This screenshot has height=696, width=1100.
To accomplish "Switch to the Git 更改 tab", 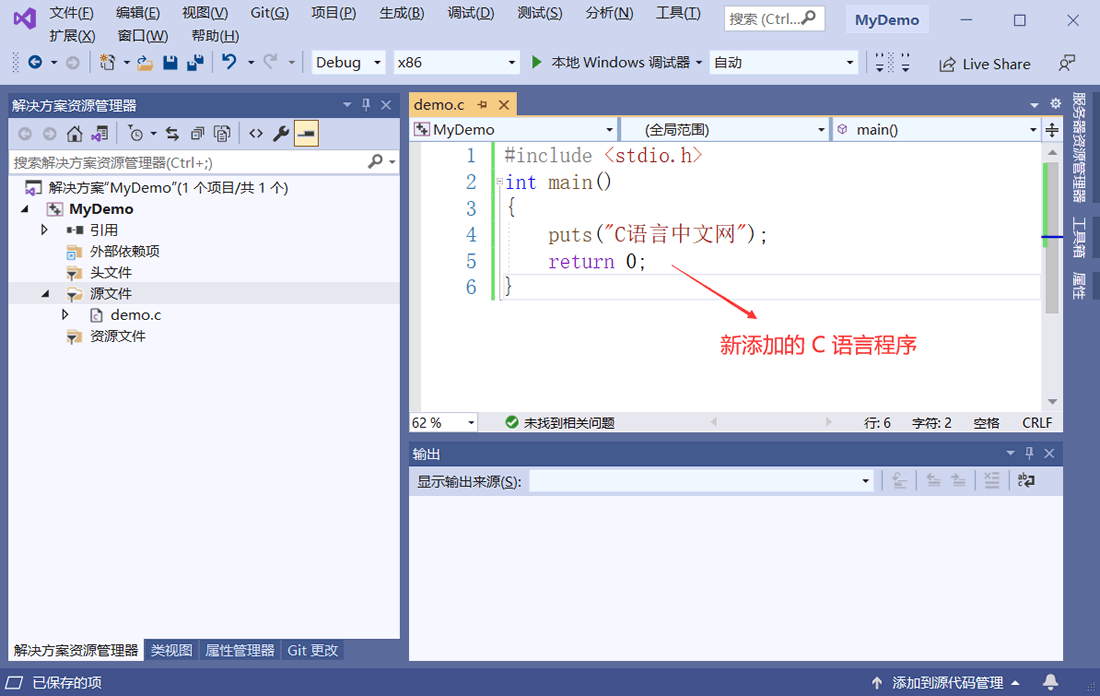I will tap(312, 650).
